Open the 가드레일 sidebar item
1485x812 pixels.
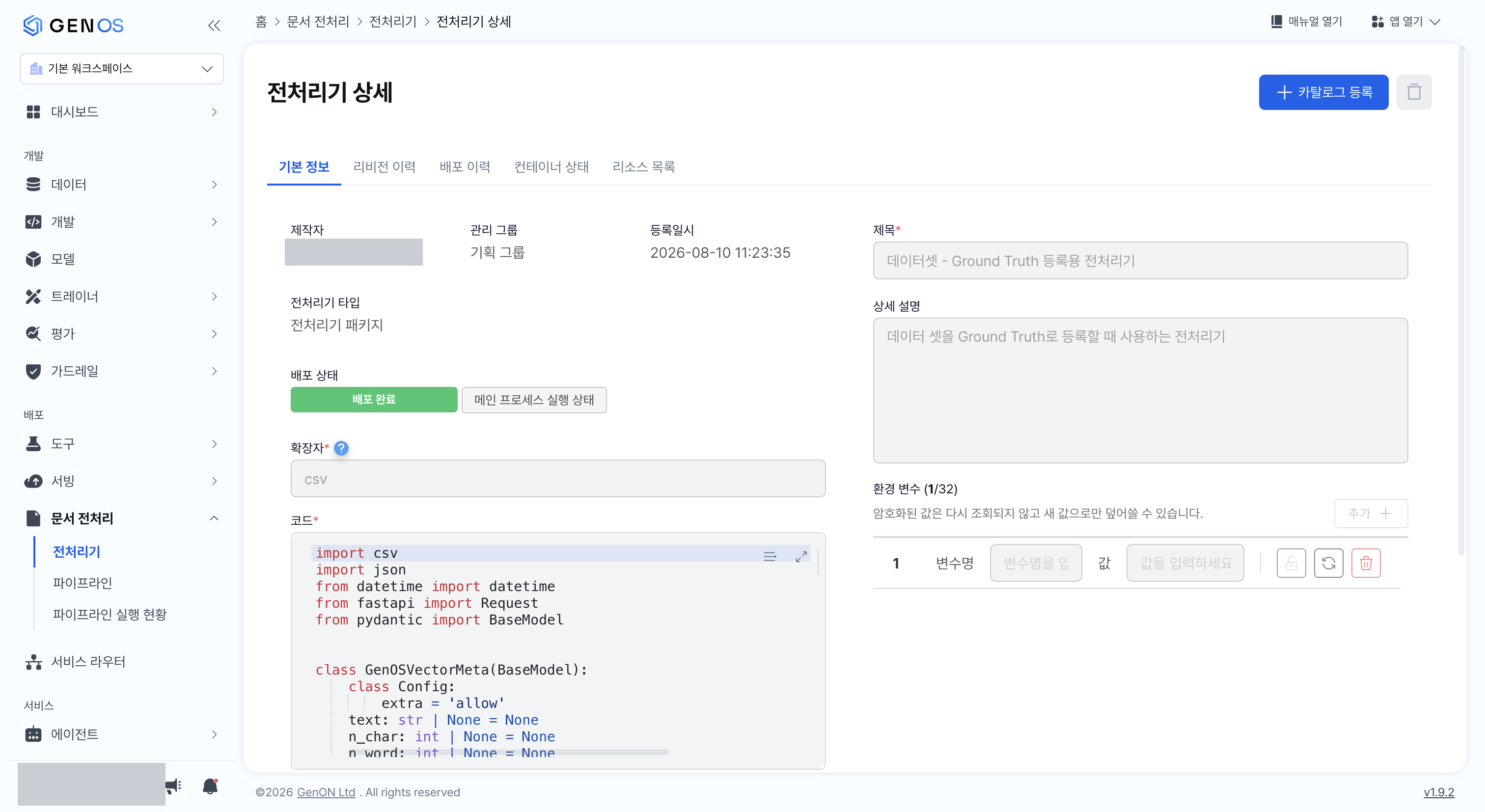121,371
